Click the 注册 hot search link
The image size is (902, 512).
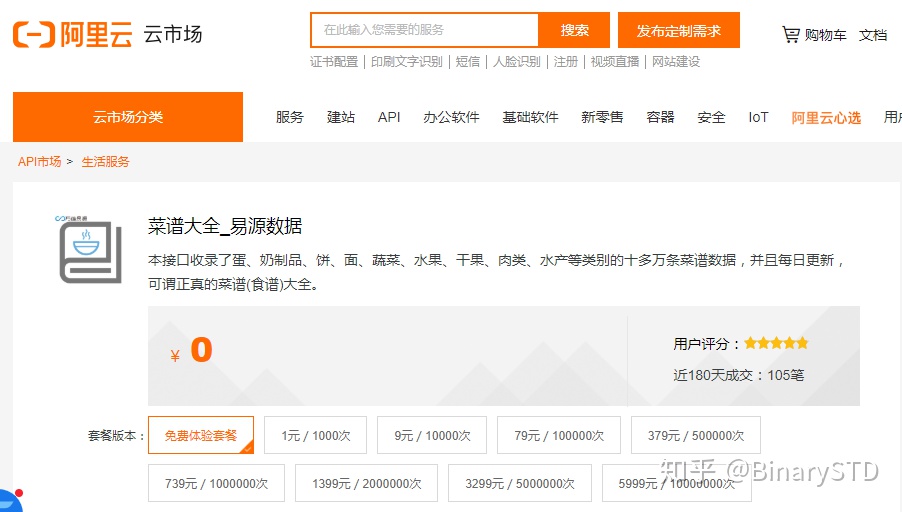565,62
